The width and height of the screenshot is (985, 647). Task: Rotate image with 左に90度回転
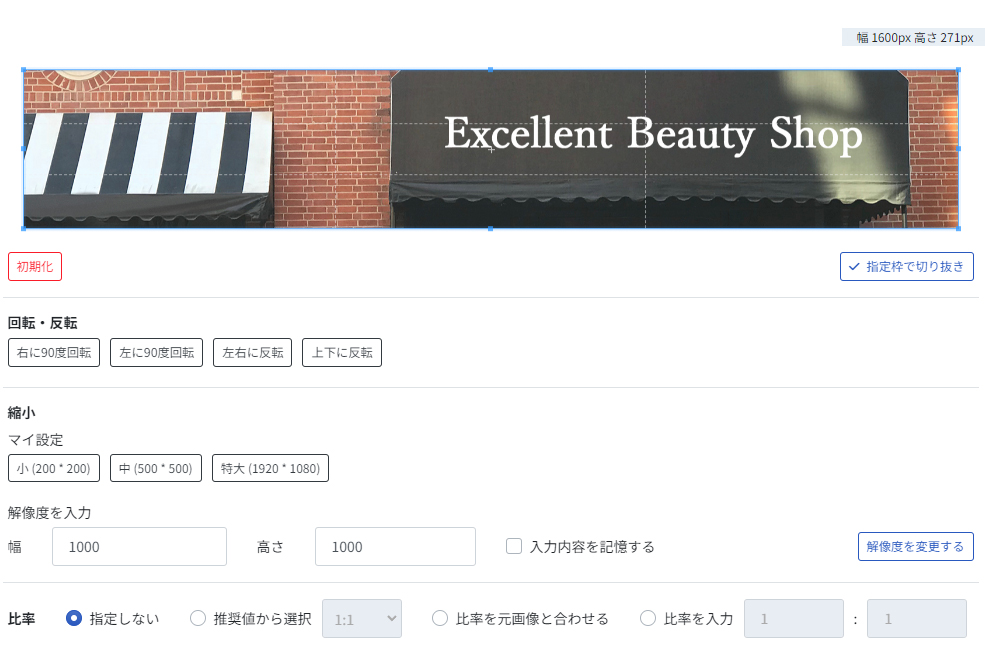(156, 352)
